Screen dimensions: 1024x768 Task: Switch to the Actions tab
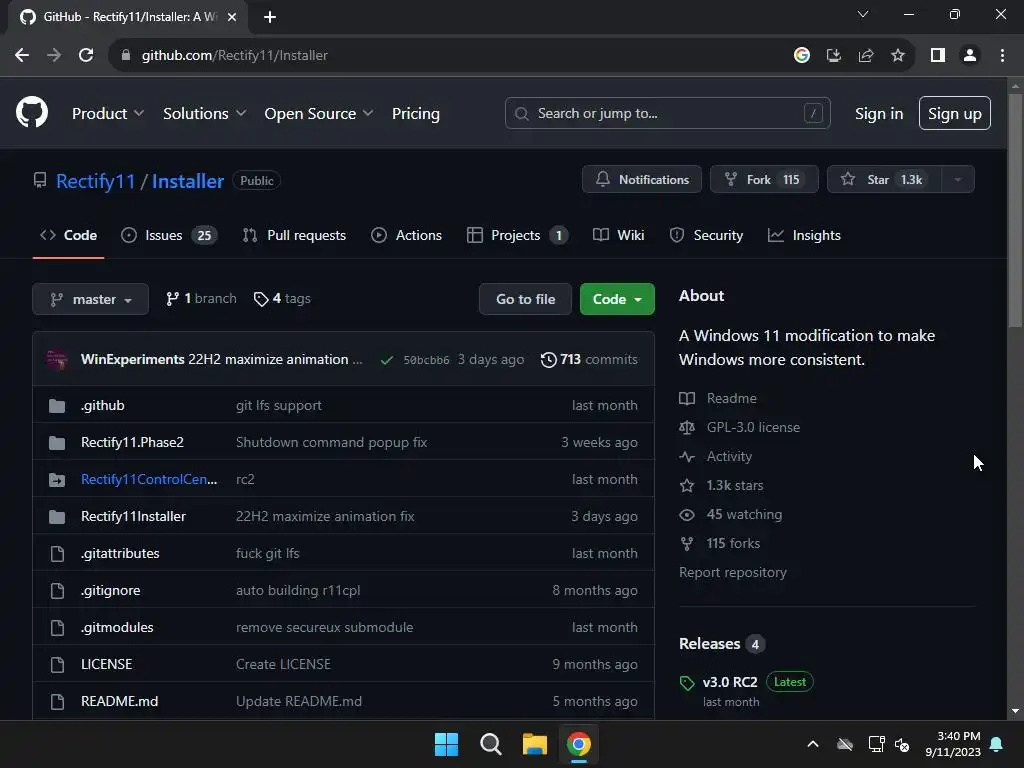[406, 235]
